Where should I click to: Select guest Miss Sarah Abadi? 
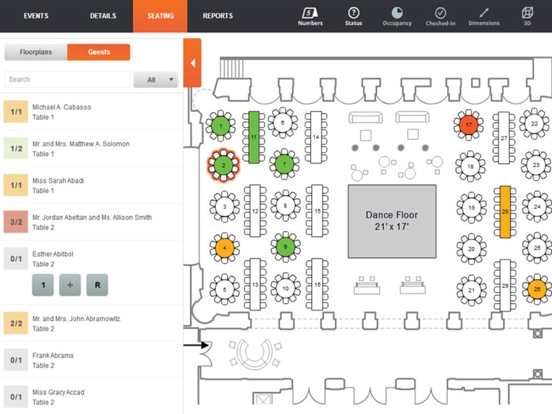tap(92, 185)
